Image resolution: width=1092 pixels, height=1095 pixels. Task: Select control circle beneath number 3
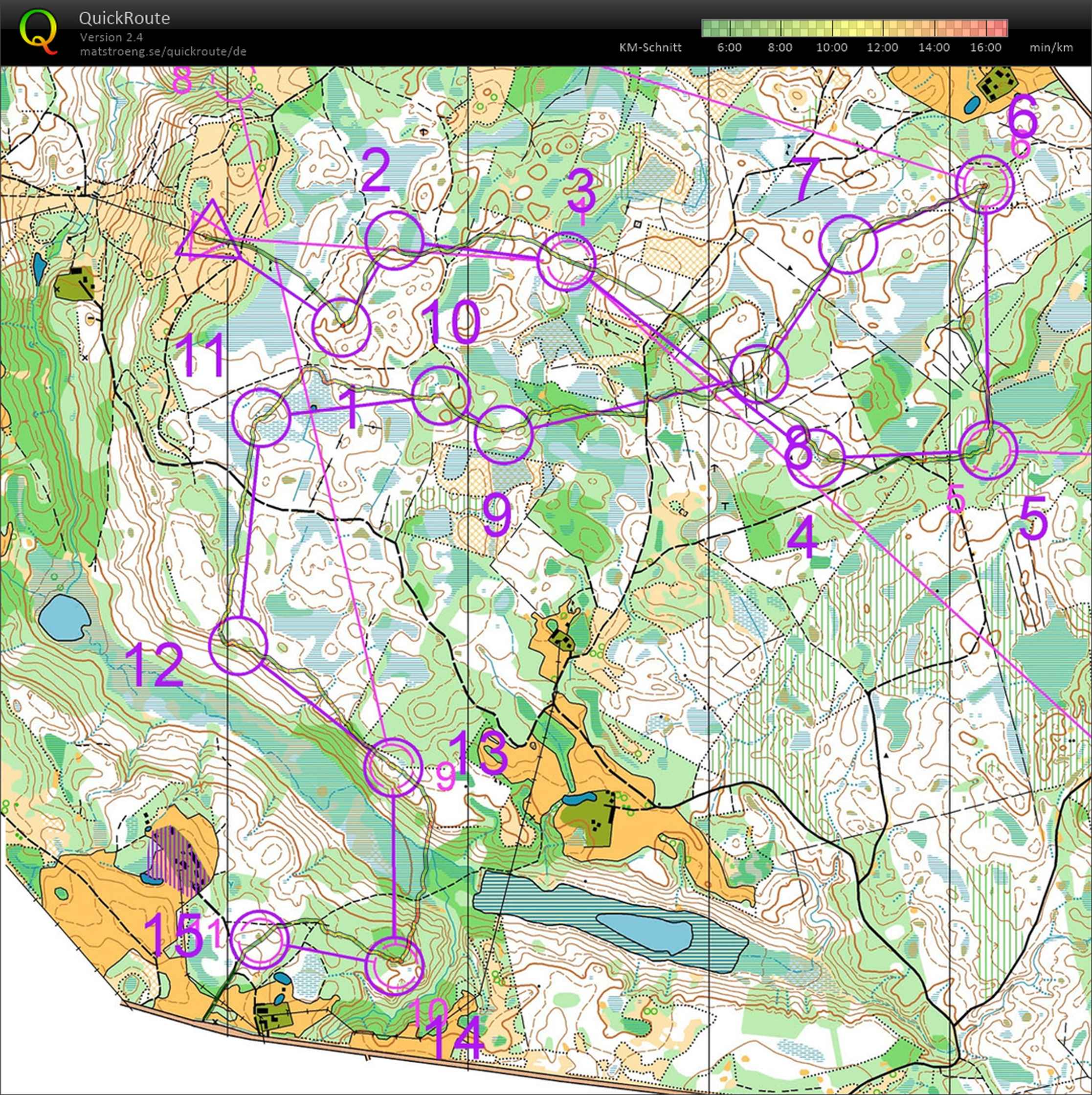(x=567, y=261)
